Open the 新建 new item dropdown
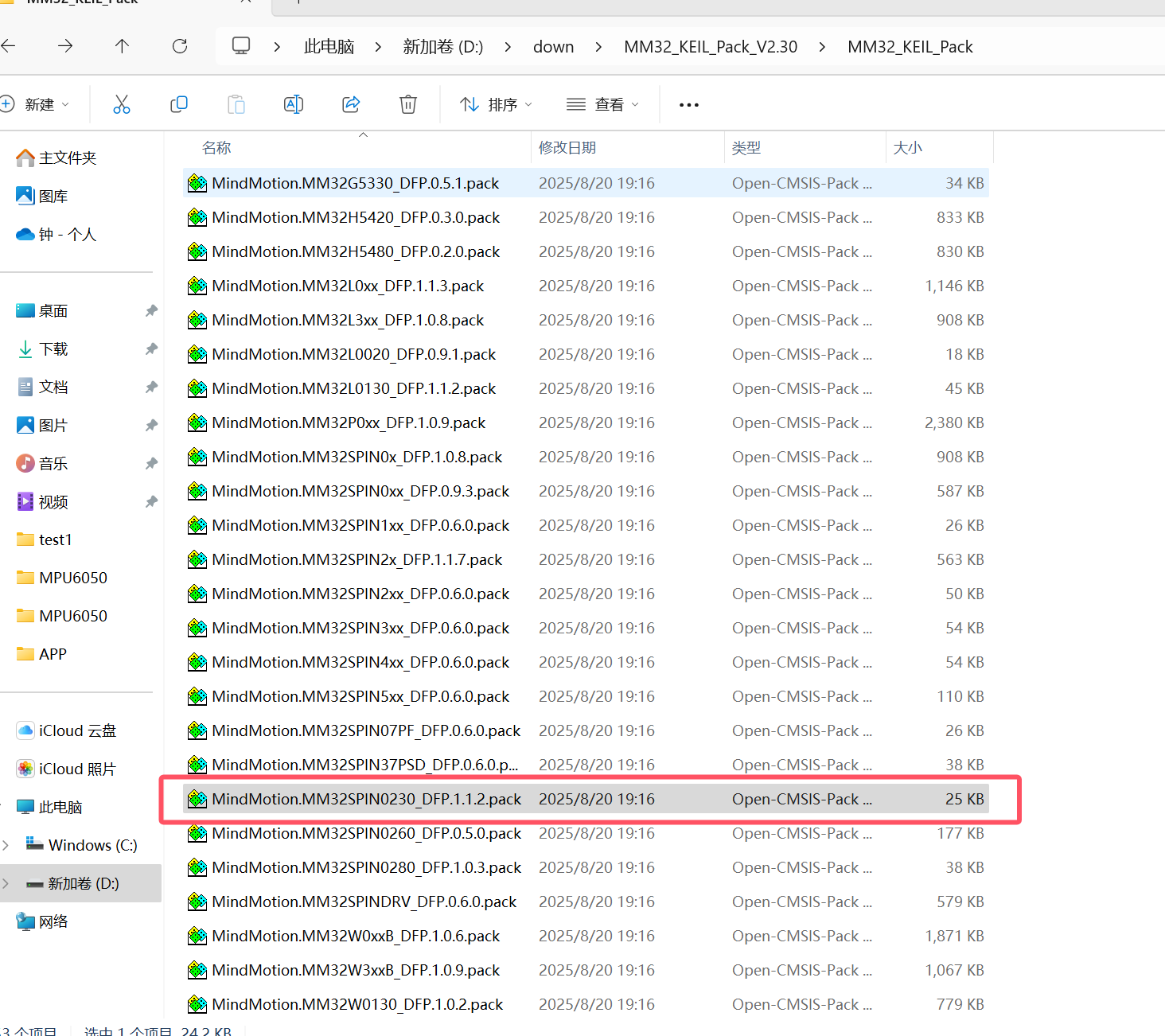 coord(37,104)
